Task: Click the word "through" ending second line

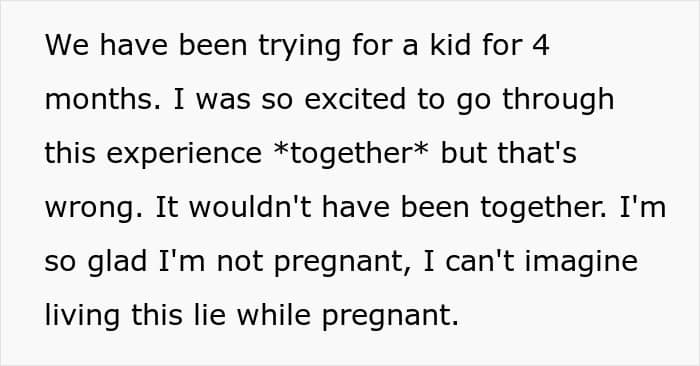Action: 558,100
